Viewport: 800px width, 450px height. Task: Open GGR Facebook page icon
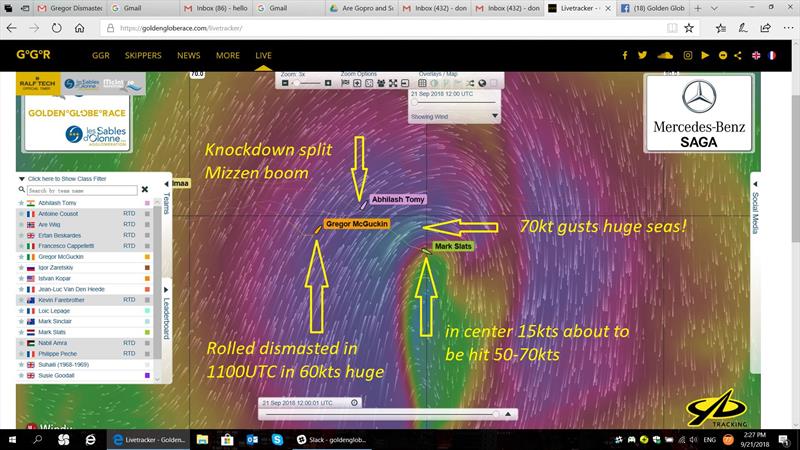[x=625, y=55]
